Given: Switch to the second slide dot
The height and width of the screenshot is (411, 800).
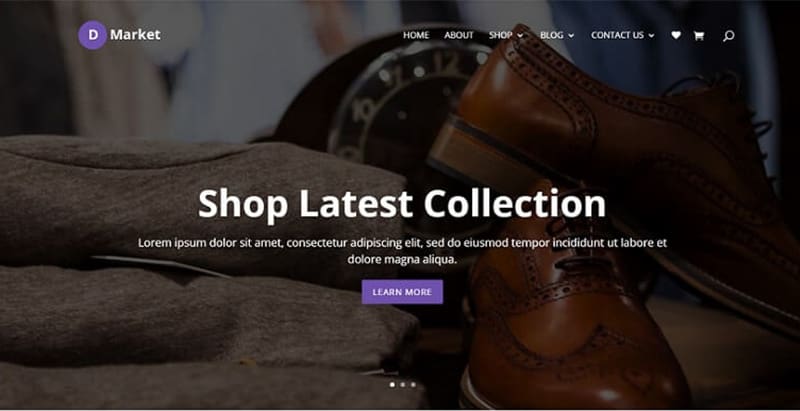Looking at the screenshot, I should [x=403, y=384].
